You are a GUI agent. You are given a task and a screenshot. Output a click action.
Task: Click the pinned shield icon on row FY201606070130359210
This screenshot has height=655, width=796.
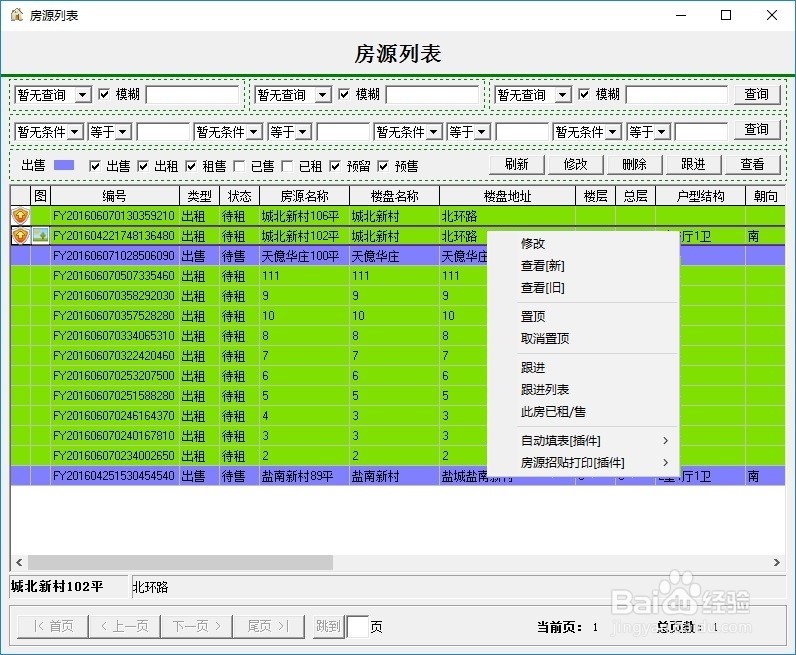(x=20, y=216)
